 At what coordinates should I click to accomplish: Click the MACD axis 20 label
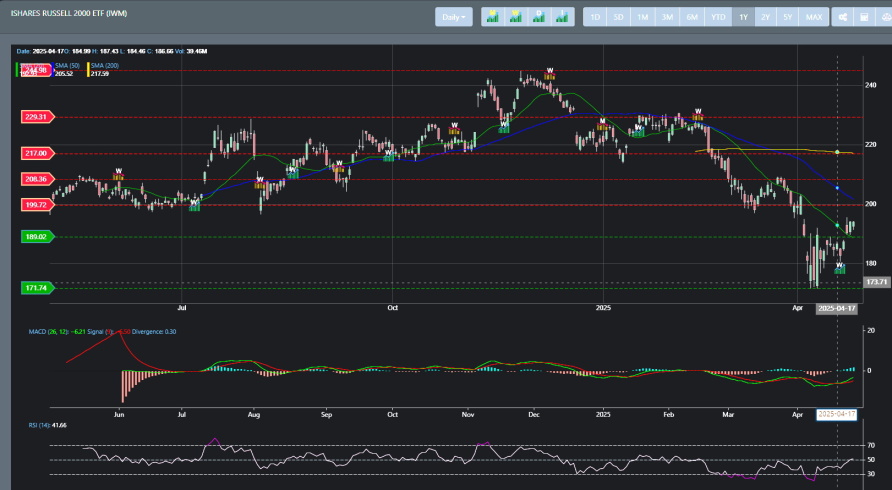[870, 330]
